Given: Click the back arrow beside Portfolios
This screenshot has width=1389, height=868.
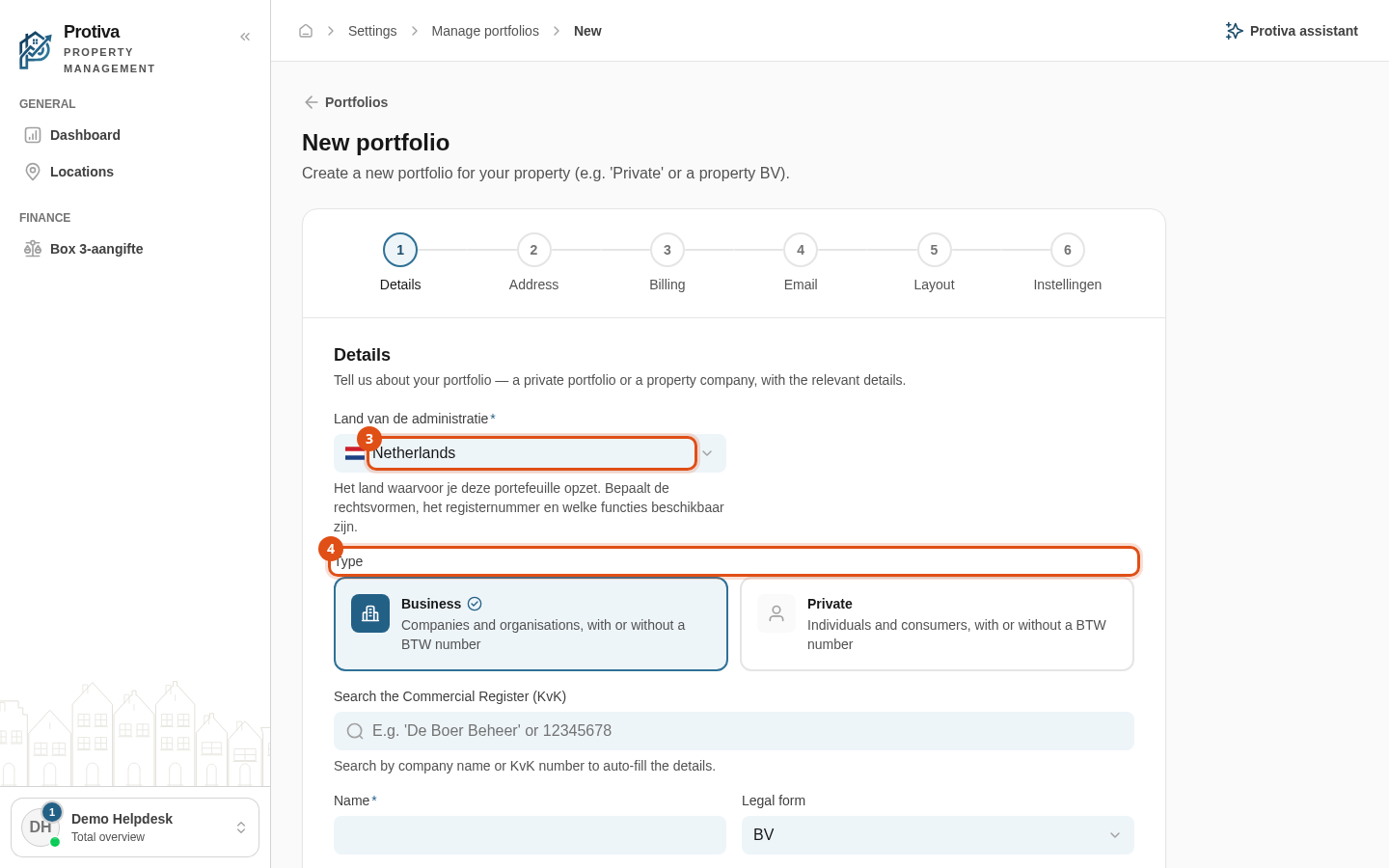Looking at the screenshot, I should click(311, 102).
